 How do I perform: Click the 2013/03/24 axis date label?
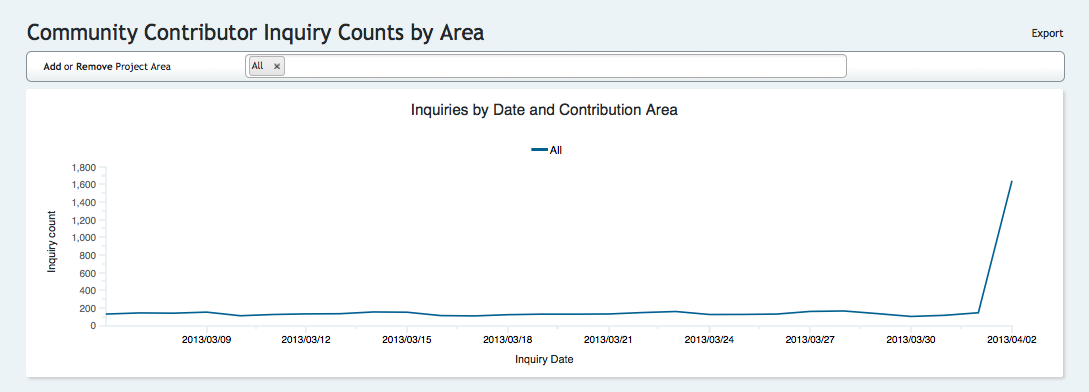click(709, 340)
